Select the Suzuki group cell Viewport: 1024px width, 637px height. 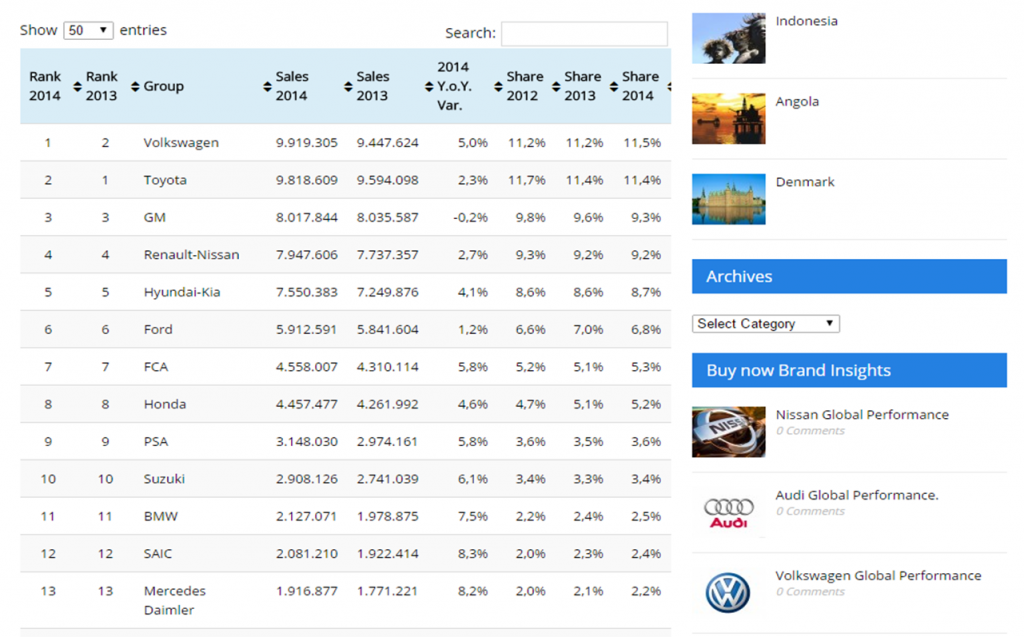(x=164, y=479)
